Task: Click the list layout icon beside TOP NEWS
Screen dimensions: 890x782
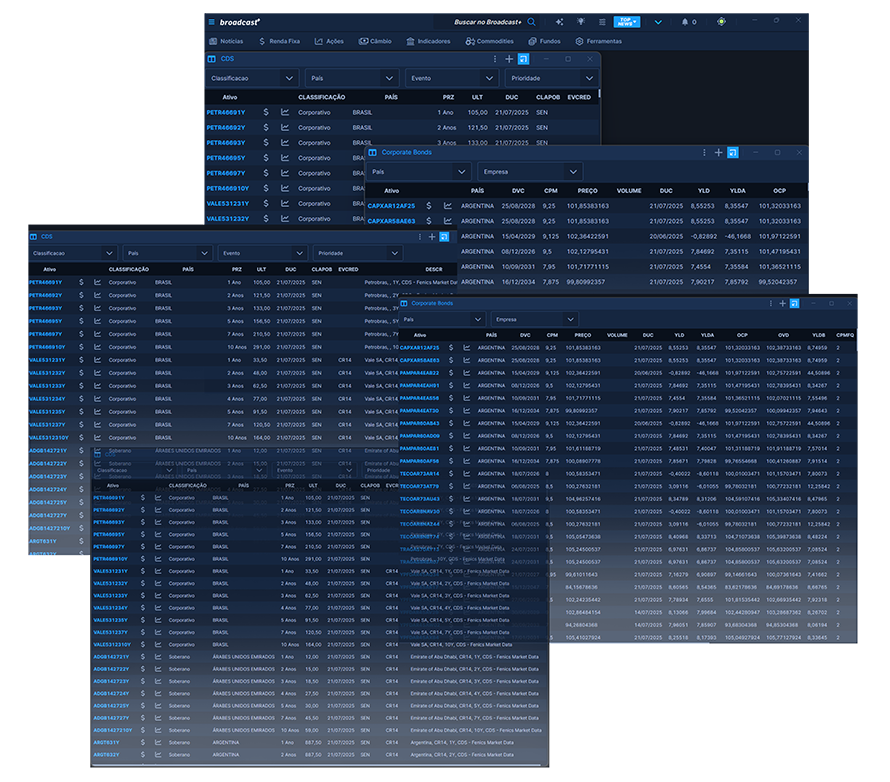Action: pos(602,22)
